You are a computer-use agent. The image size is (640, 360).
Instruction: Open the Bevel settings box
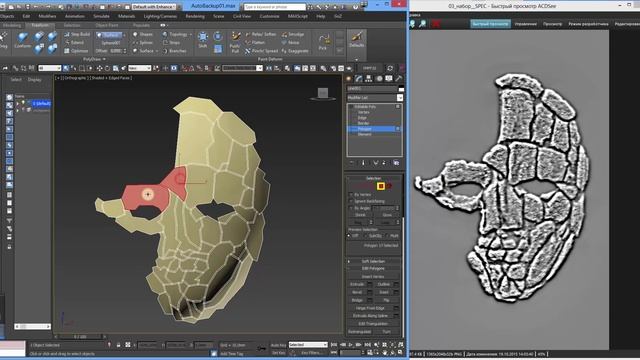point(370,292)
